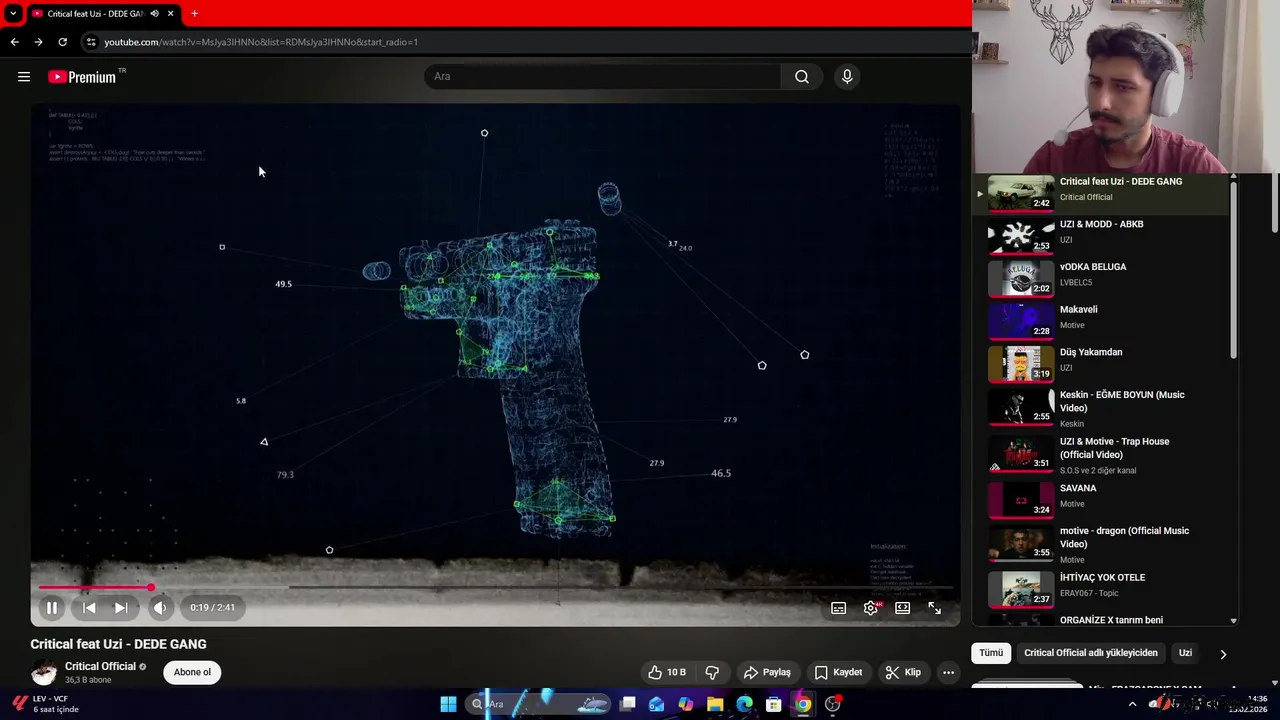The height and width of the screenshot is (720, 1280).
Task: Open File Explorer from the taskbar
Action: click(715, 704)
